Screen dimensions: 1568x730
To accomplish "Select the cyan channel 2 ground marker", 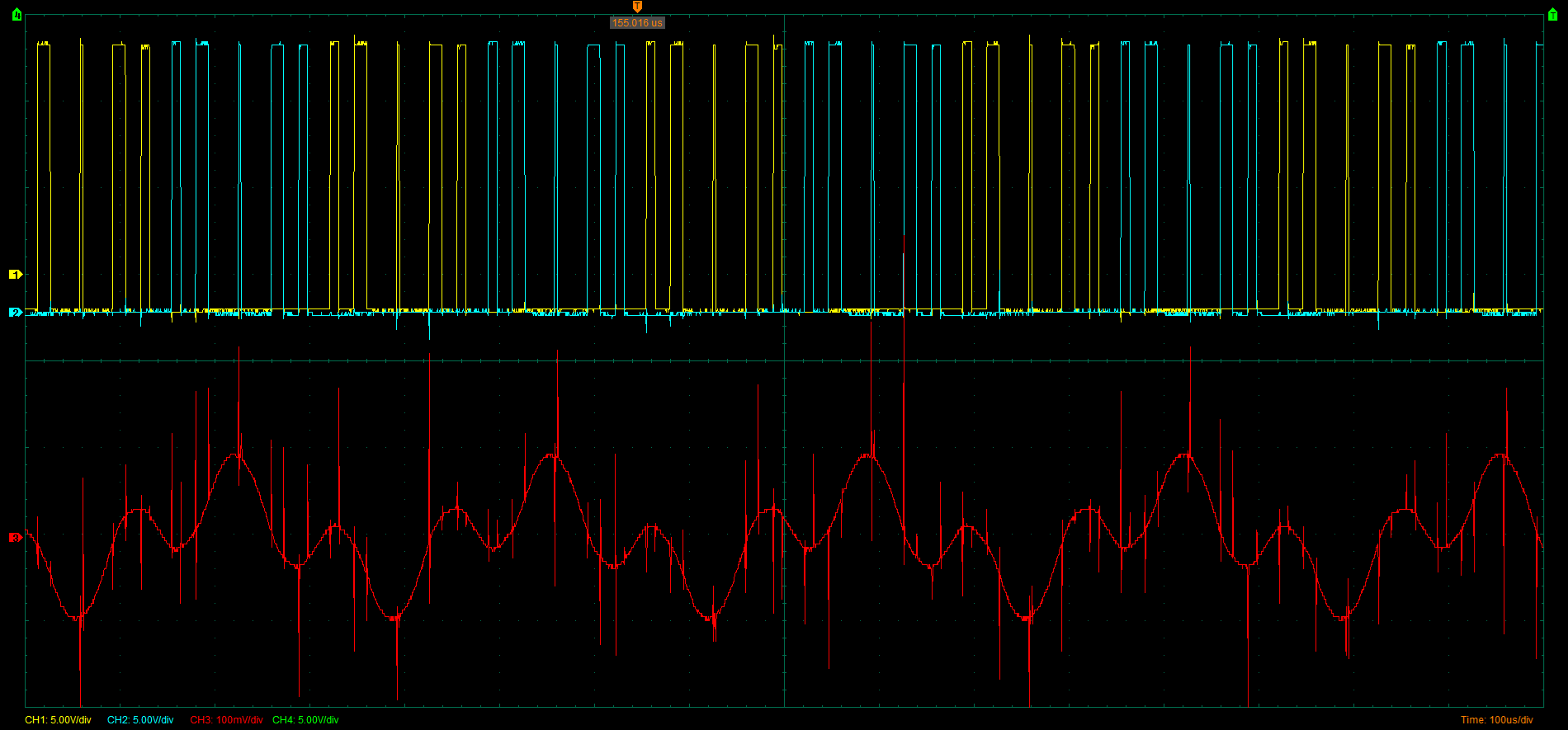I will coord(15,312).
